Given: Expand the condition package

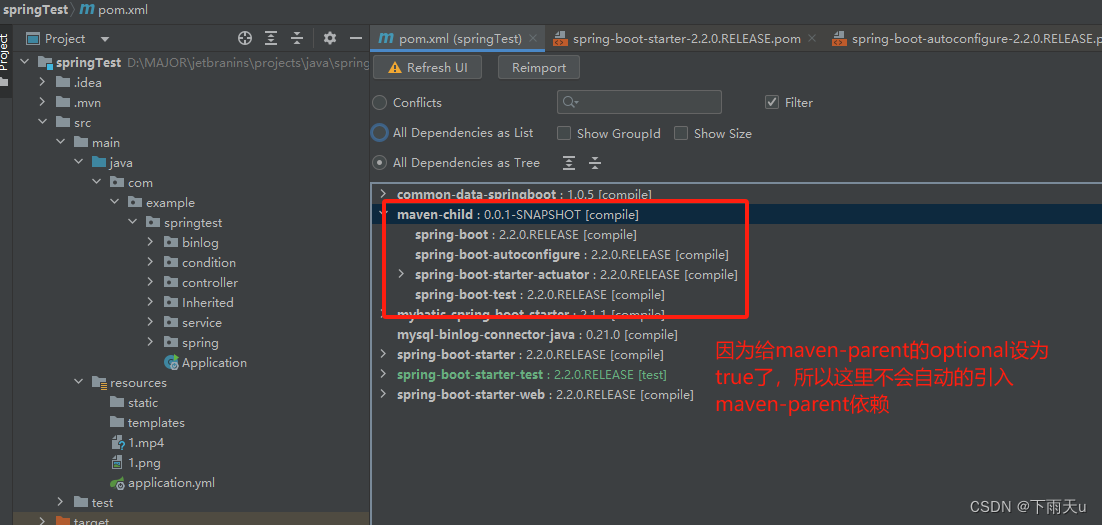Looking at the screenshot, I should click(x=150, y=262).
